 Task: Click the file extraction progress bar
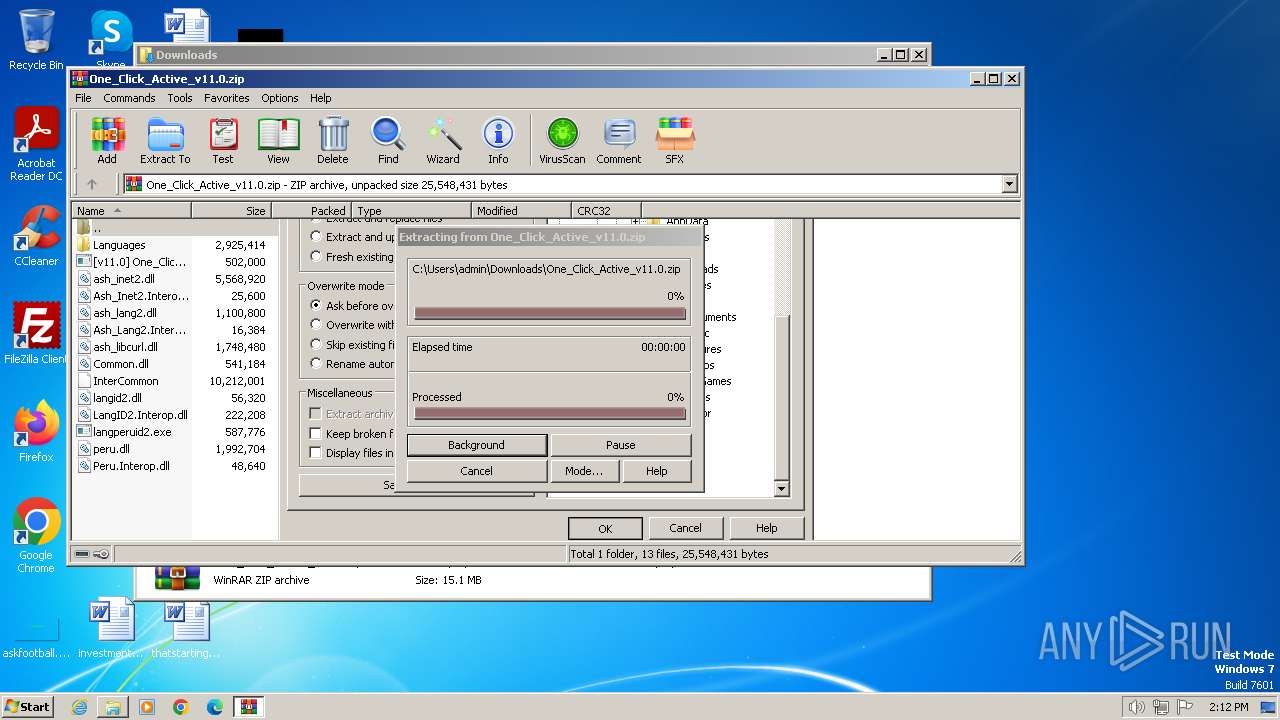pos(550,313)
